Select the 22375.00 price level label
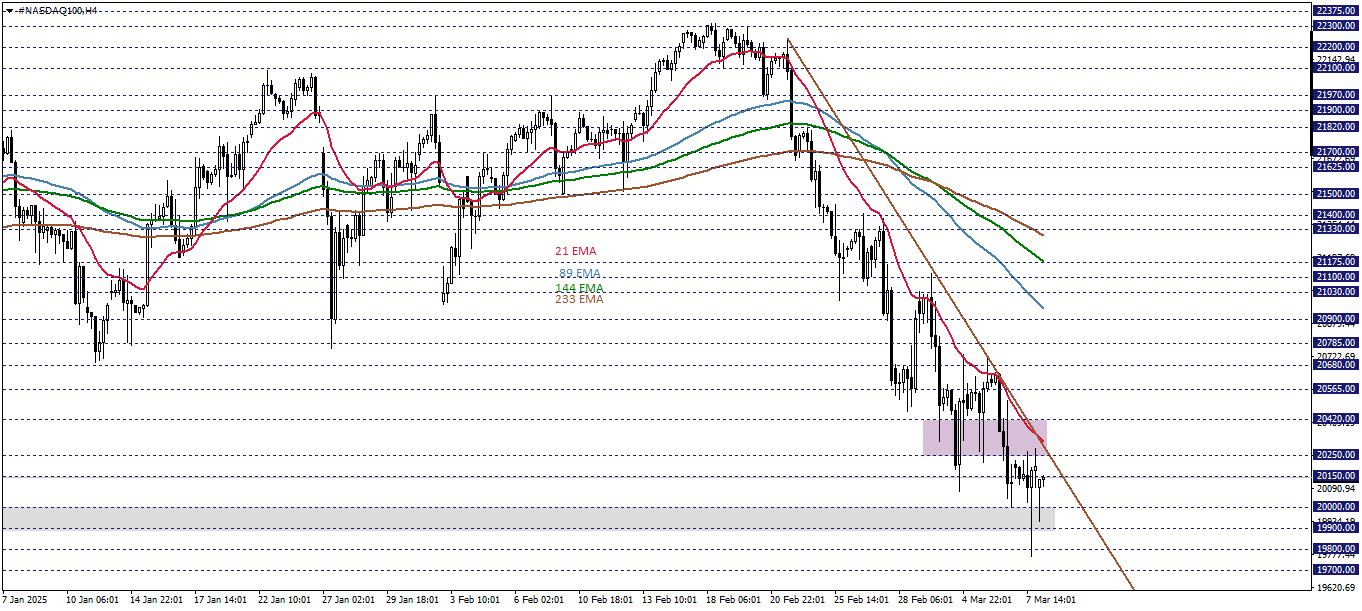Viewport: 1362px width, 611px height. 1337,10
